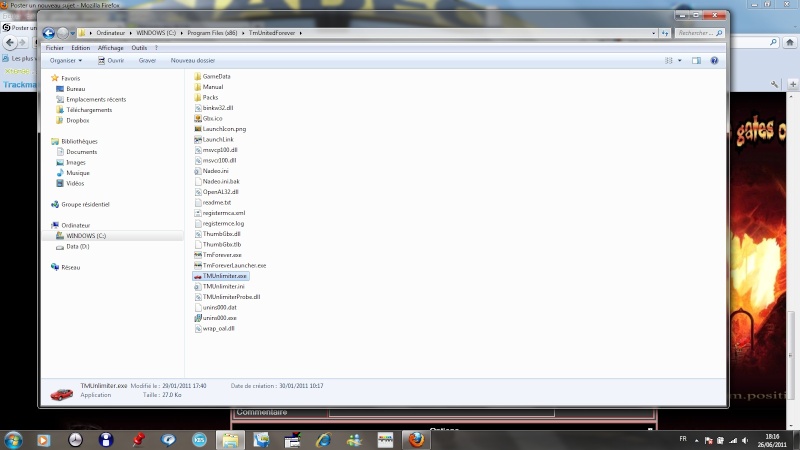Select the TmForeverLauncher.exe icon
This screenshot has height=450, width=800.
(x=198, y=266)
